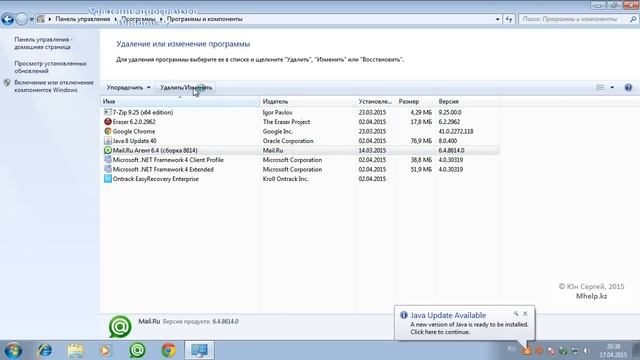Click the Forward navigation arrow

tap(21, 19)
